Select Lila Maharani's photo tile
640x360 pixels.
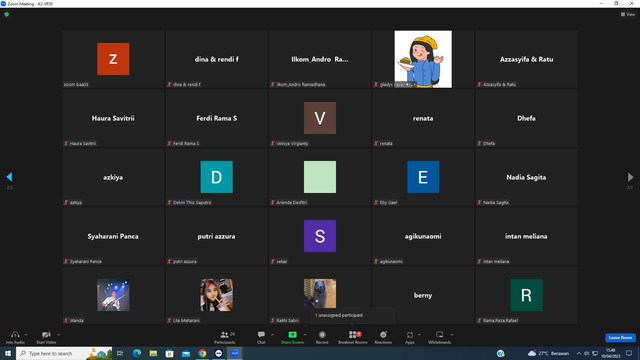(x=216, y=295)
